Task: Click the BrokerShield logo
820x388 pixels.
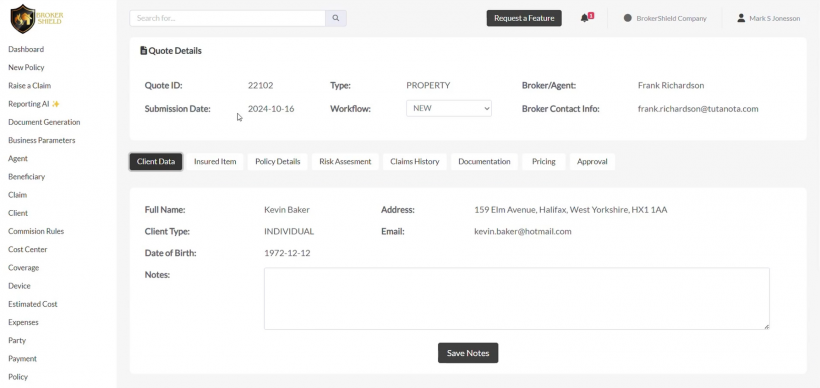Action: [37, 19]
